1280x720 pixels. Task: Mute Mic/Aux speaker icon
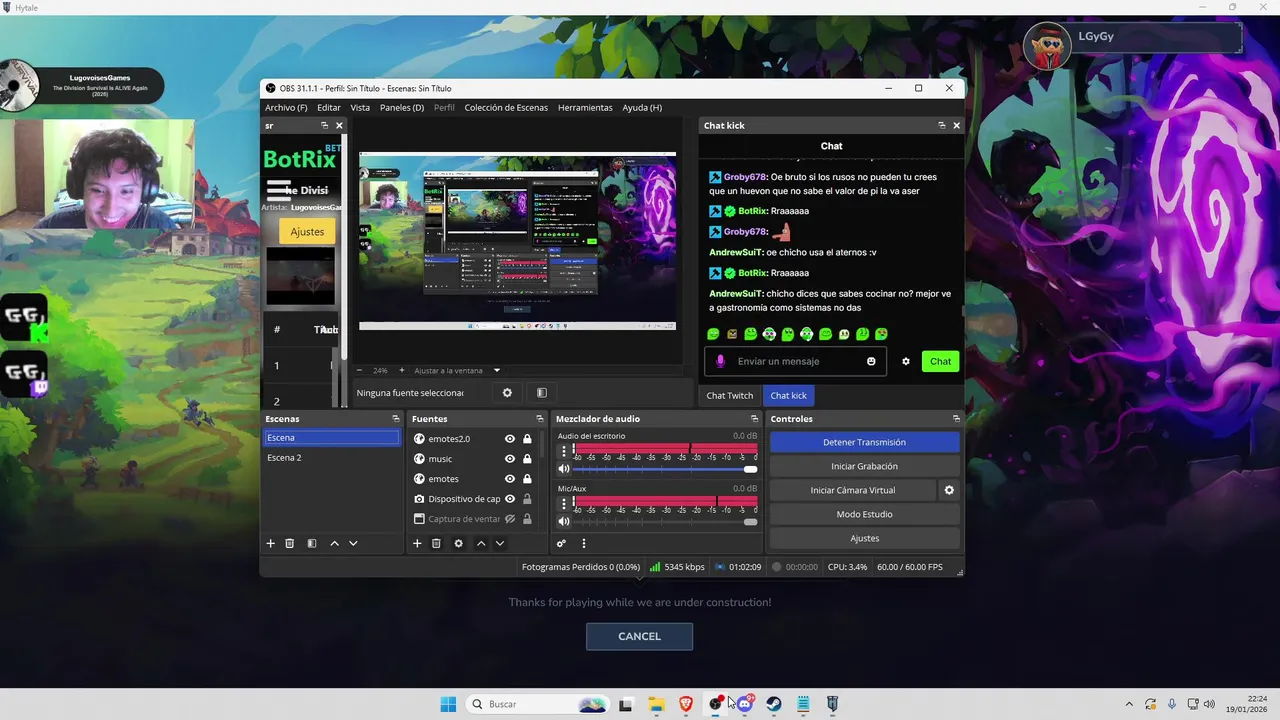(x=564, y=521)
